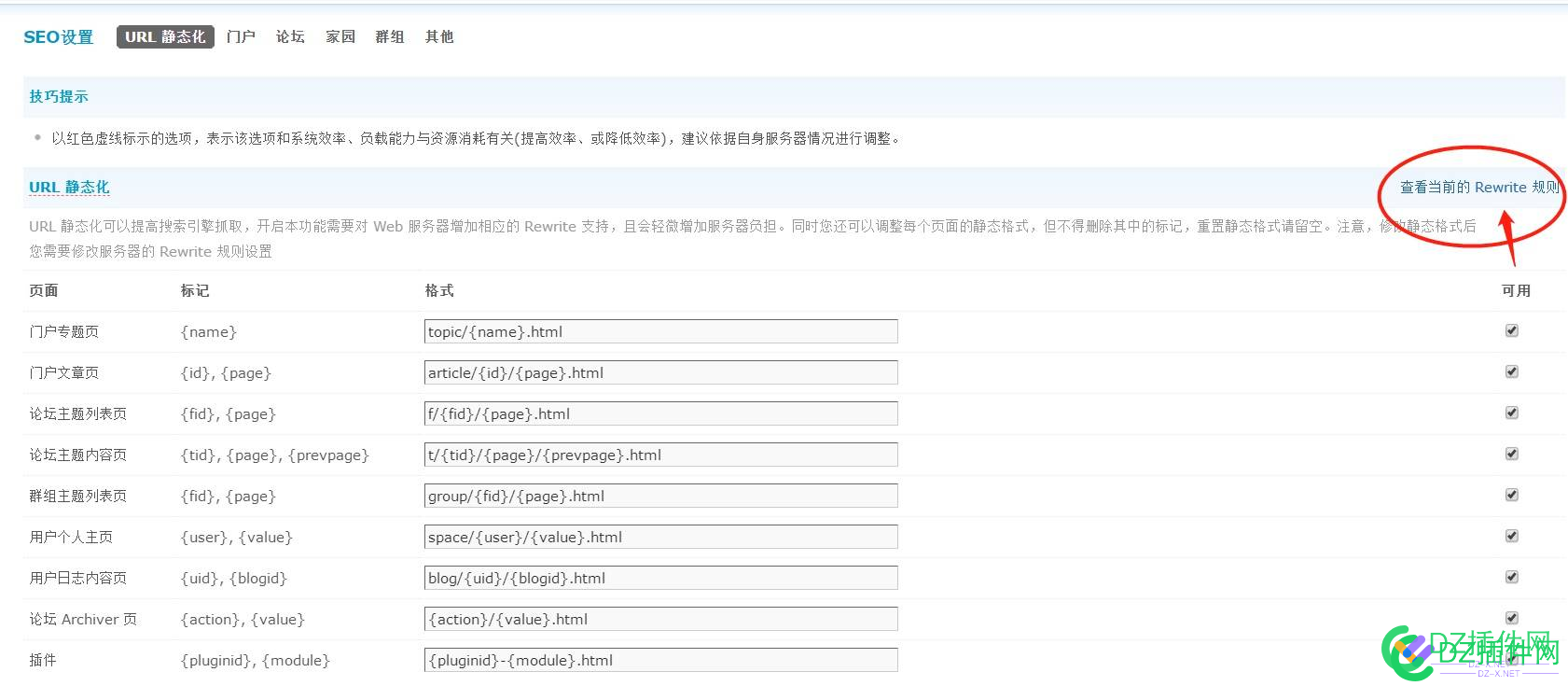
Task: Click the 用户个人主页 row label
Action: pyautogui.click(x=71, y=537)
